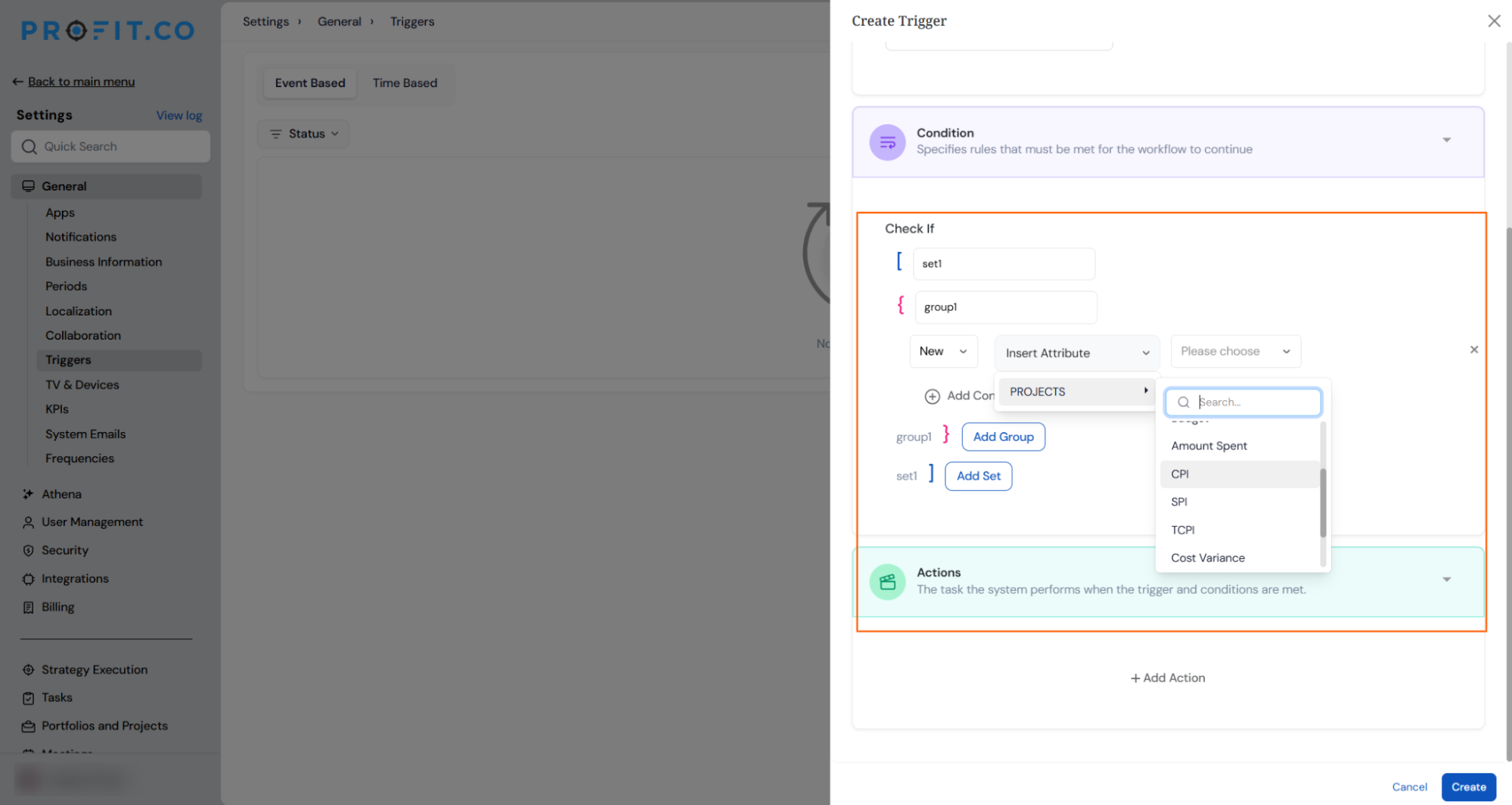Click the Security shield icon
Viewport: 1512px width, 805px height.
[28, 551]
